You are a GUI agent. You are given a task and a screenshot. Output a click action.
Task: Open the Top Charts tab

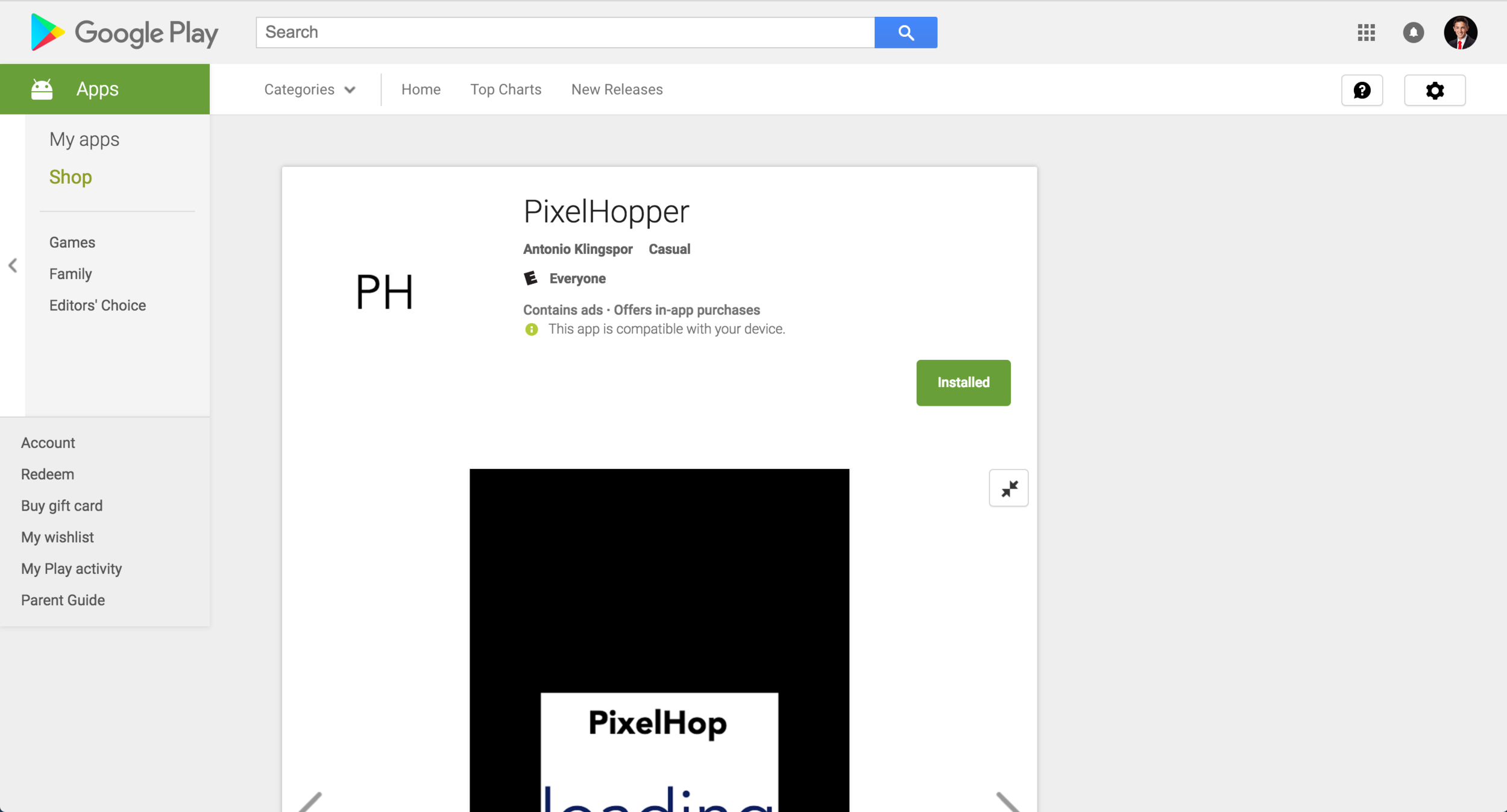pyautogui.click(x=506, y=89)
